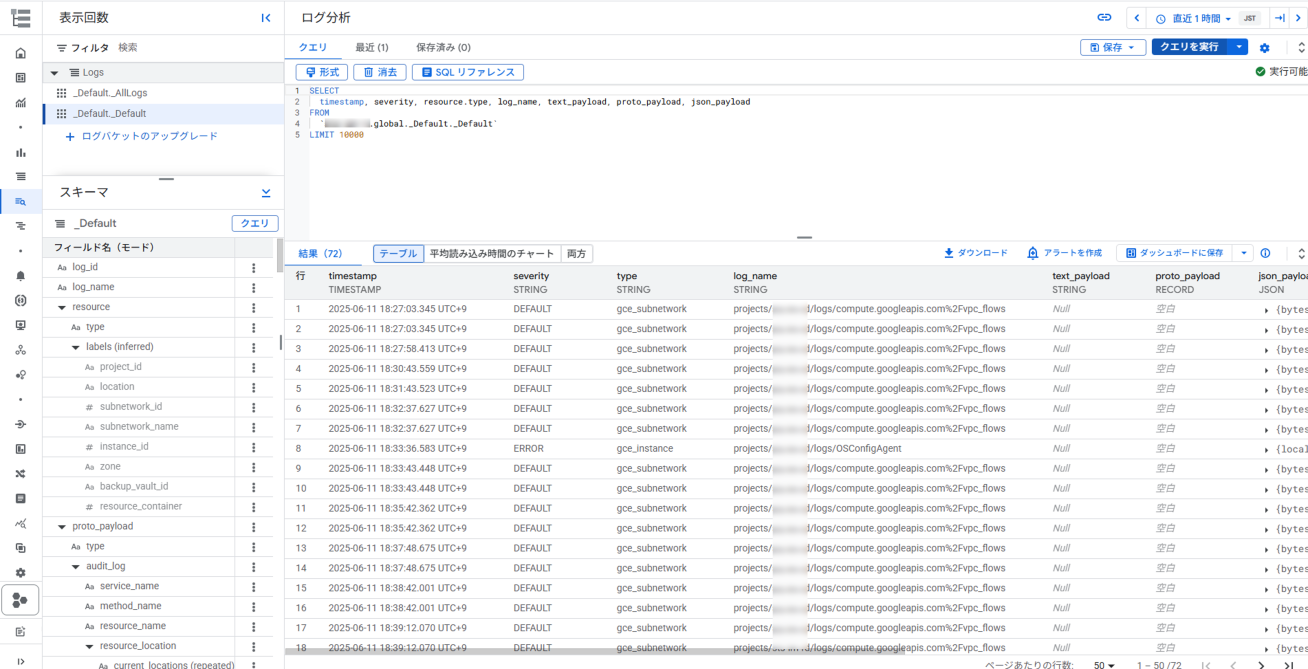Switch to the 最近 (1) tab

coord(372,47)
